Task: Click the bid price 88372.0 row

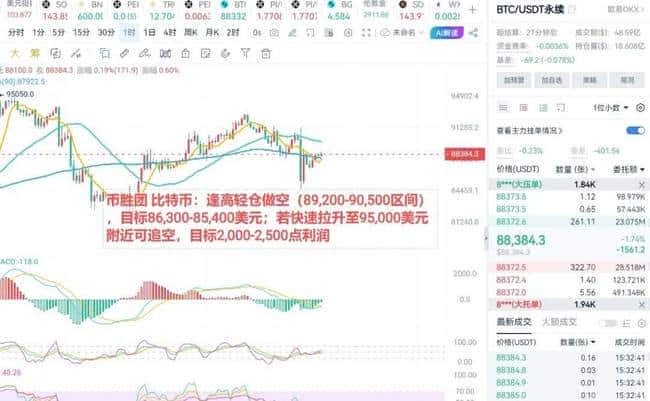Action: pos(570,293)
